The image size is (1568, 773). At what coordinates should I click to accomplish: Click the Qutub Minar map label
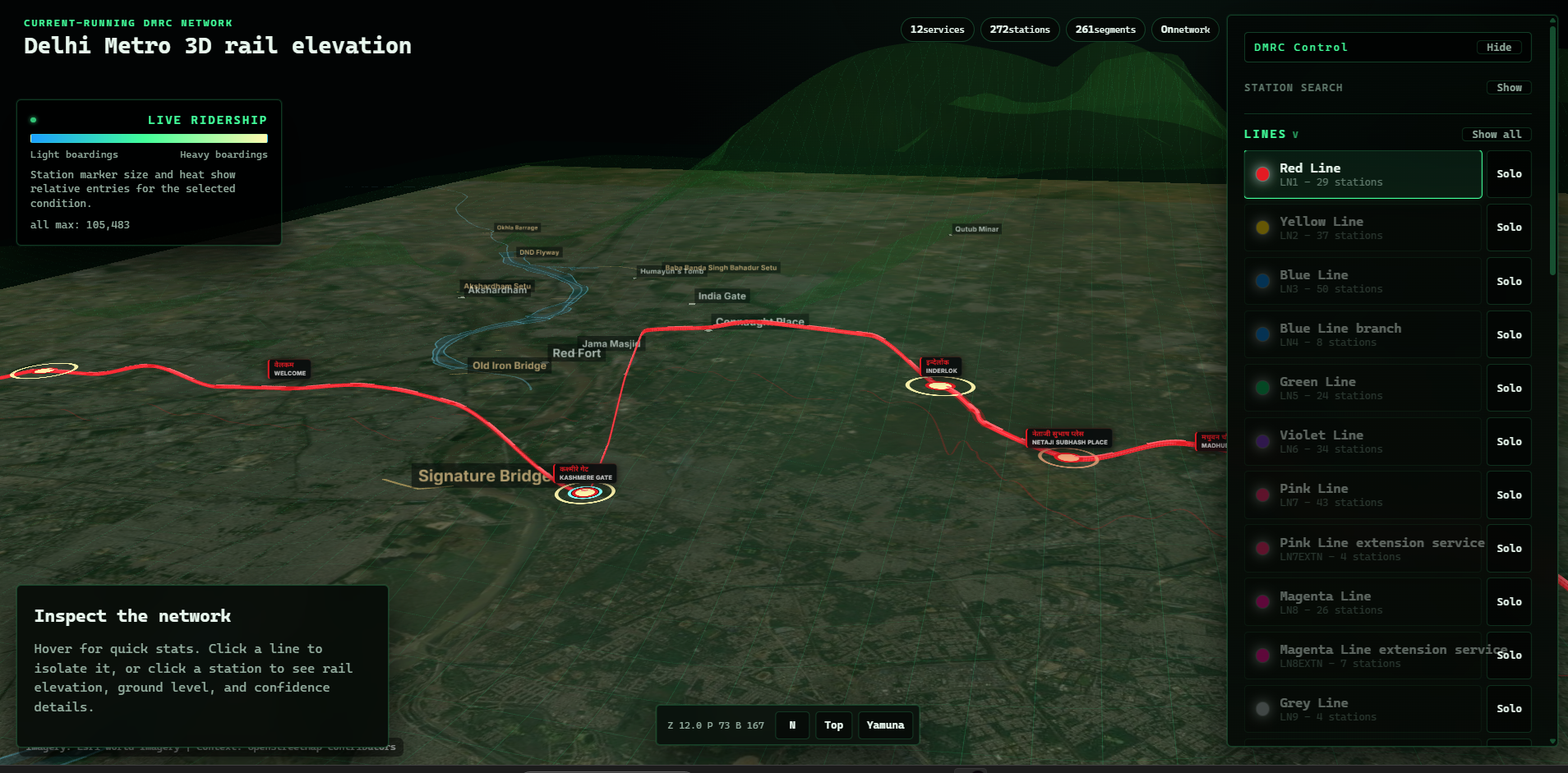coord(976,229)
